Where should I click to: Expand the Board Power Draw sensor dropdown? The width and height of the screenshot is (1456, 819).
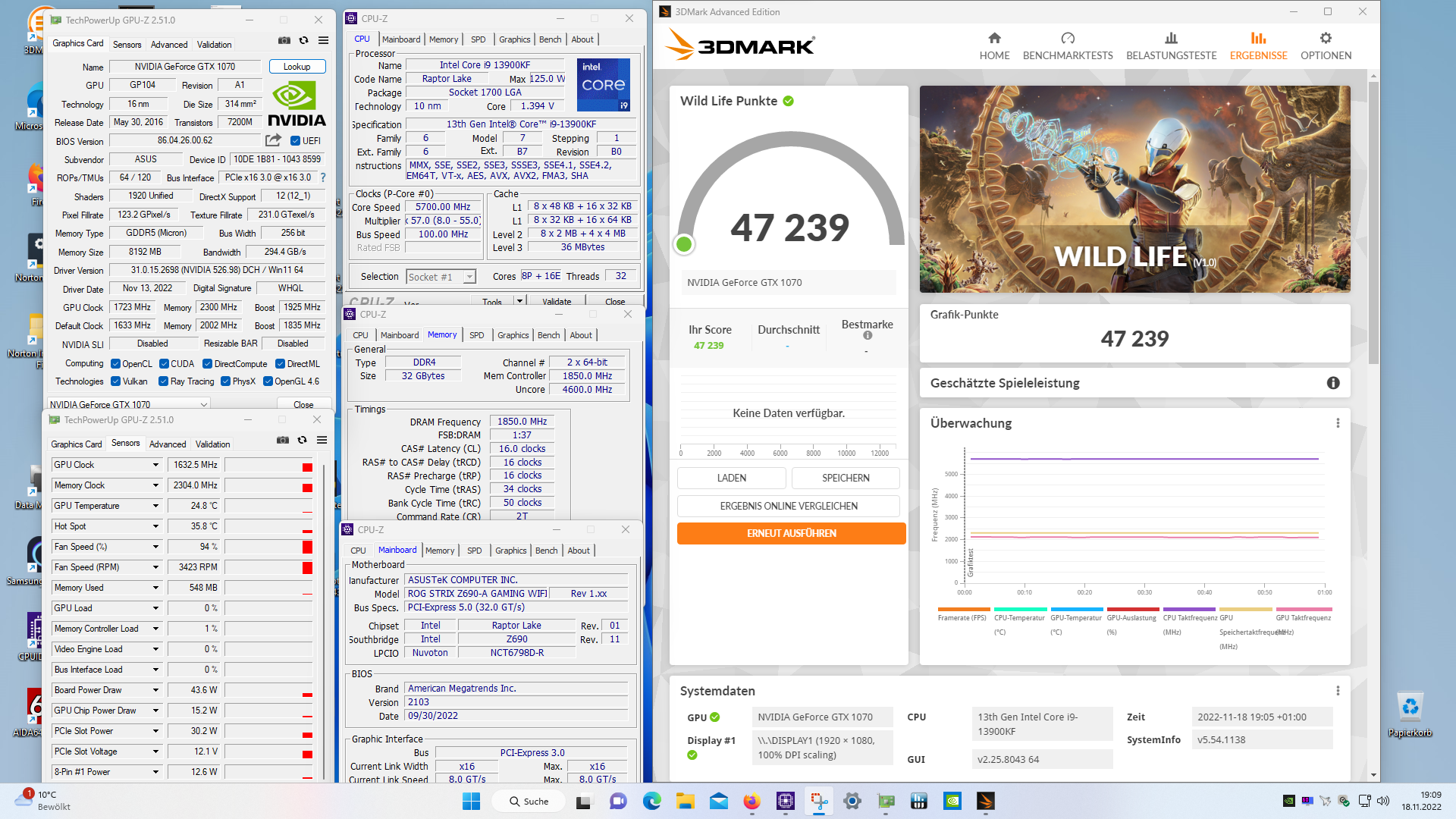[x=155, y=690]
